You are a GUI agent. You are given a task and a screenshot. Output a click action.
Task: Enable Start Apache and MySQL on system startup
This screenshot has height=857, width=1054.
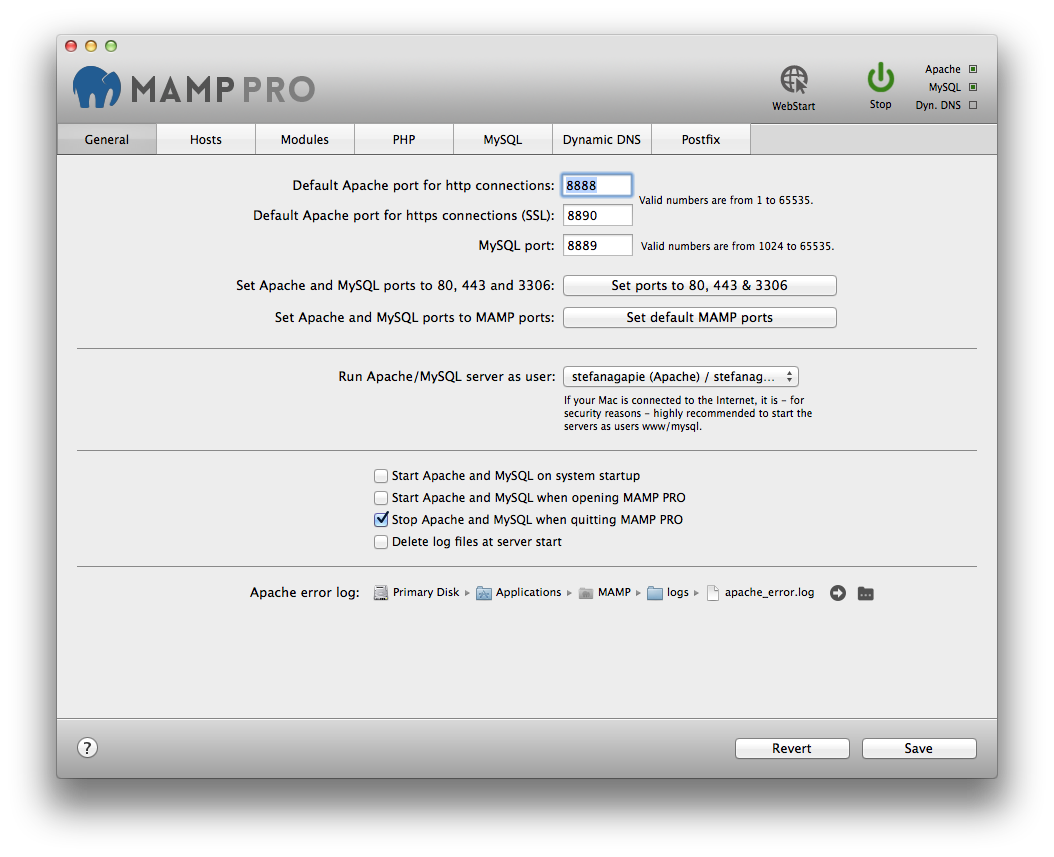[380, 476]
